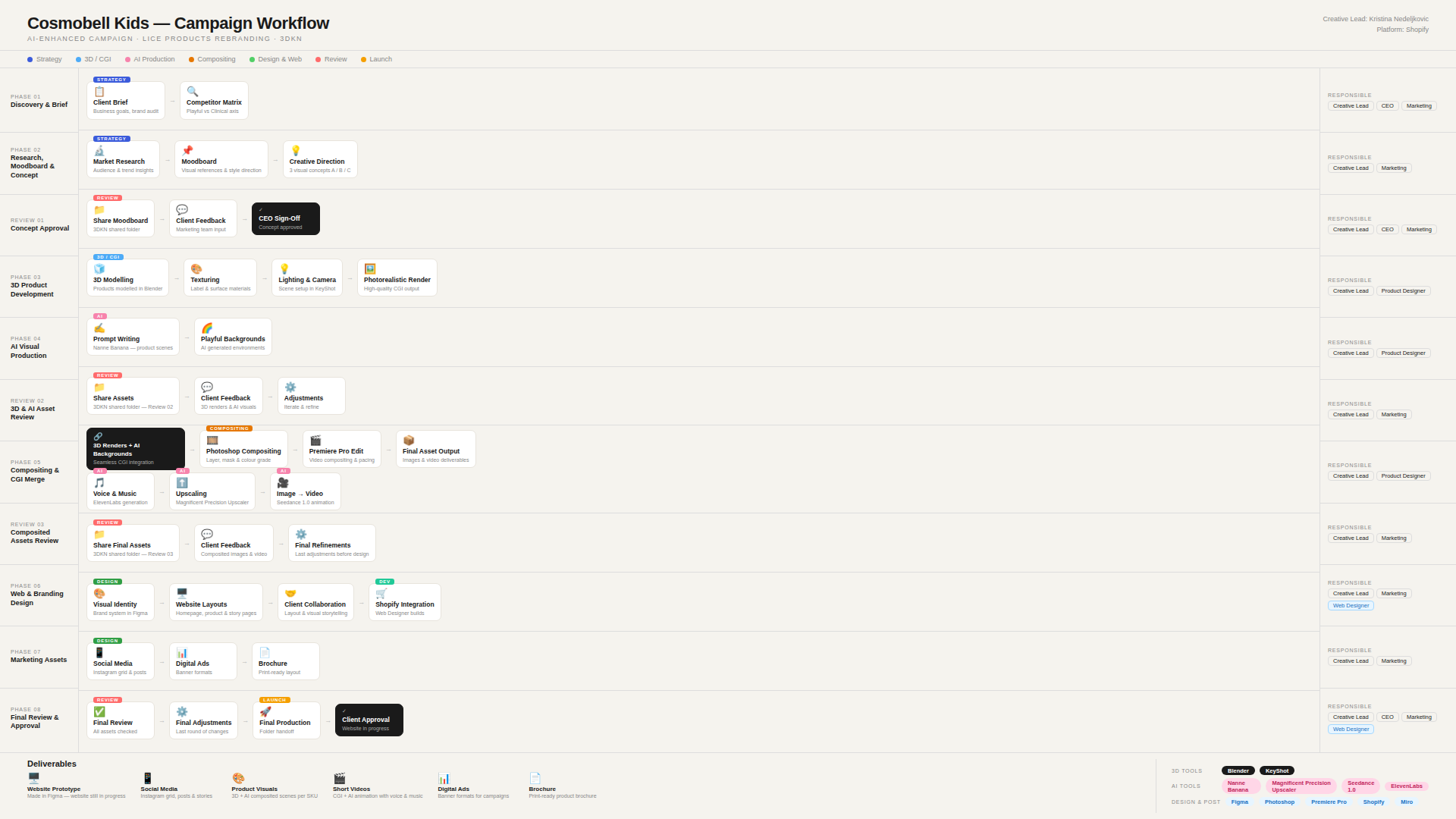Click the Voice & Music note icon
This screenshot has width=1456, height=819.
pyautogui.click(x=99, y=482)
